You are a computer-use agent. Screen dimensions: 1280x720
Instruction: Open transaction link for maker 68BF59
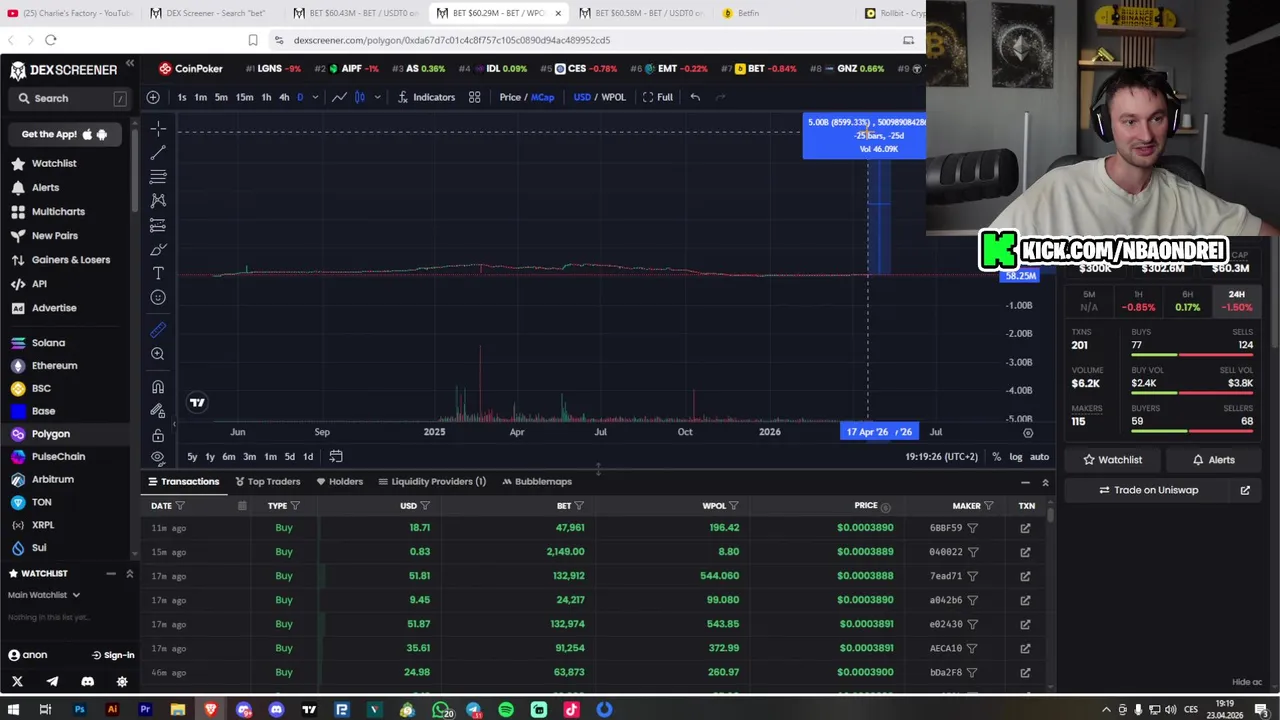coord(1025,528)
